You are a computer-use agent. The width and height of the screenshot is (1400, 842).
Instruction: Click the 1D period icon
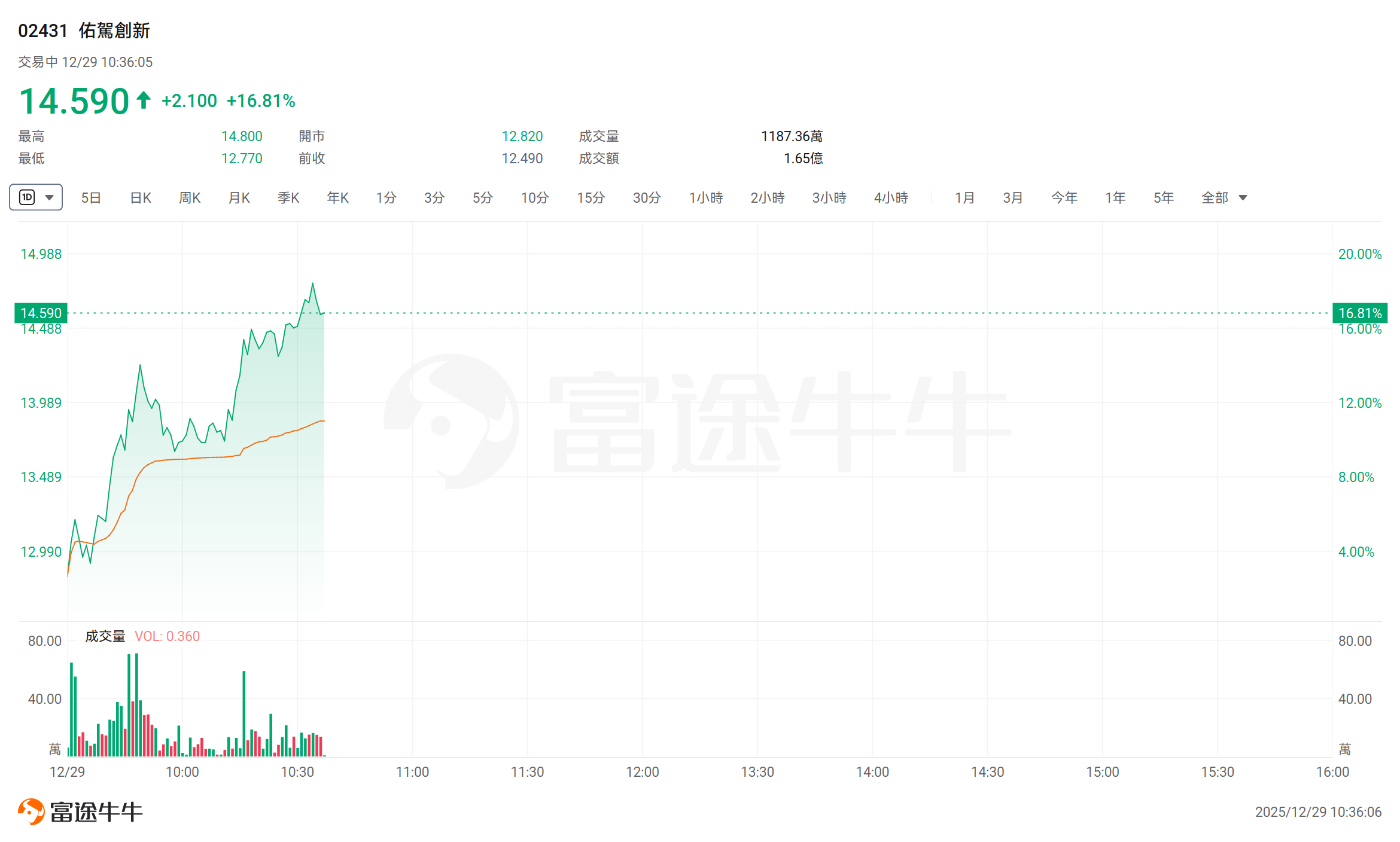28,197
